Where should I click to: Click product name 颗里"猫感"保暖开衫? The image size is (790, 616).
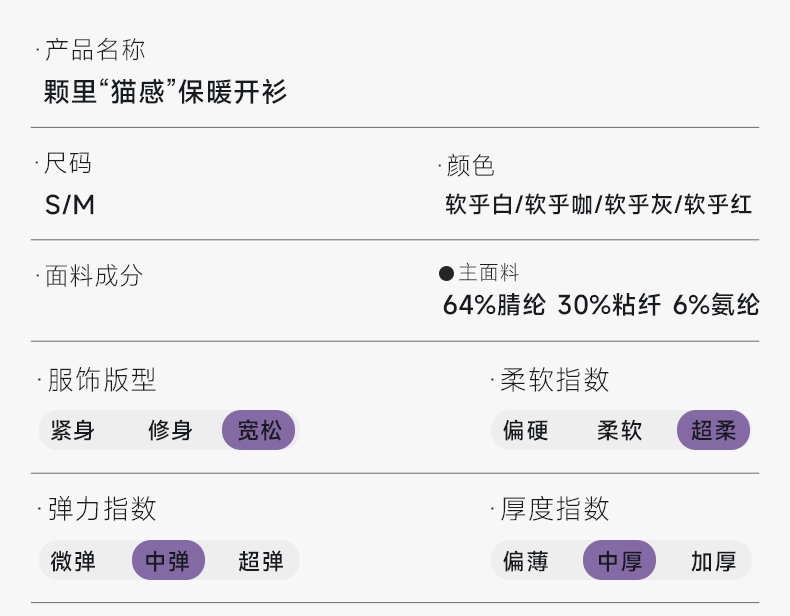pyautogui.click(x=166, y=93)
